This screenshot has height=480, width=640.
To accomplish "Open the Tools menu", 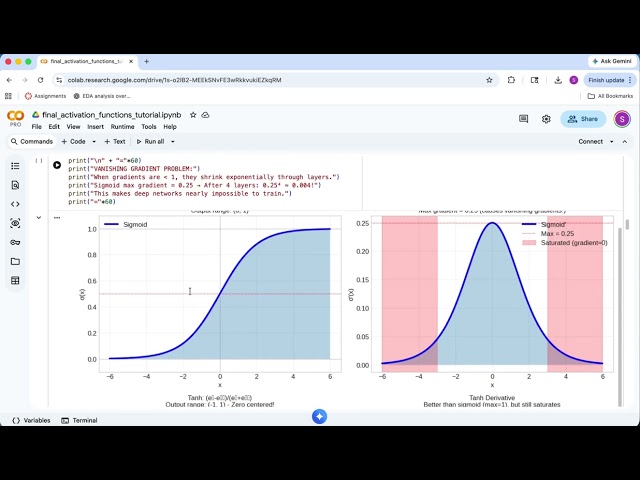I will coord(149,127).
